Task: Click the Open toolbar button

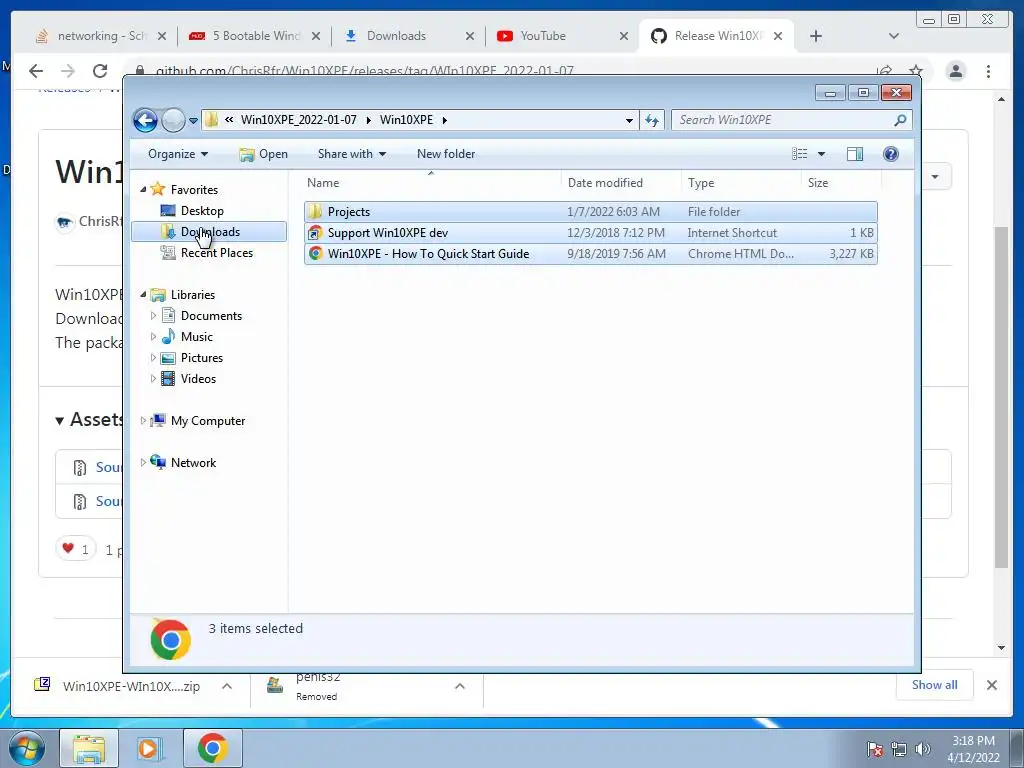Action: [263, 154]
